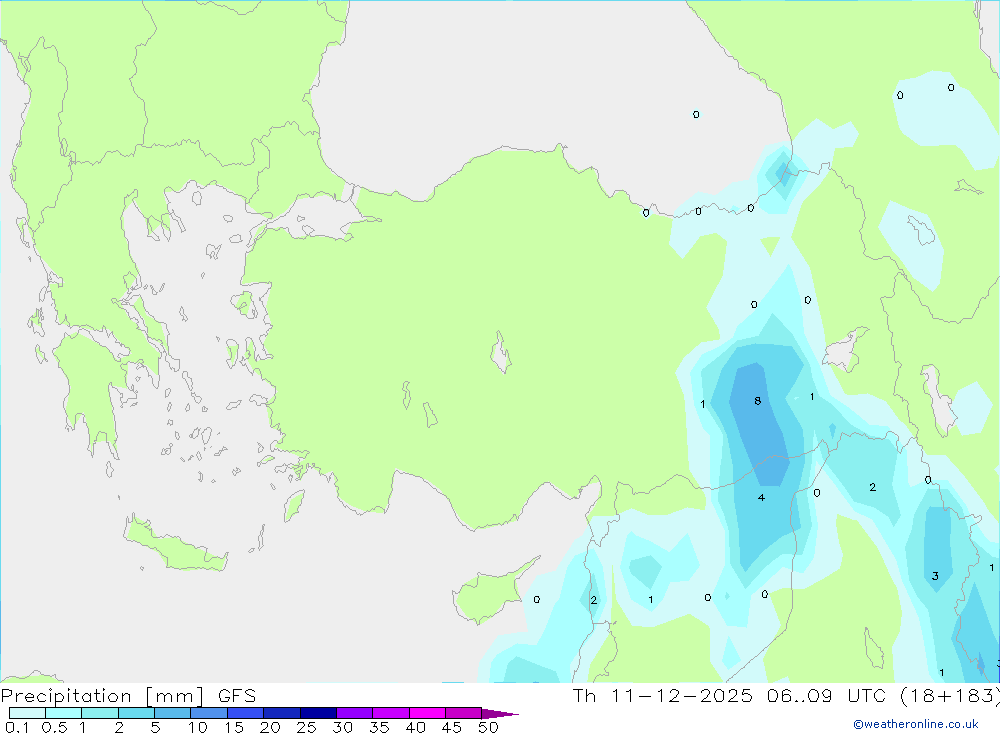Click the '5' legend scale label
Image resolution: width=1000 pixels, height=733 pixels.
[x=155, y=727]
